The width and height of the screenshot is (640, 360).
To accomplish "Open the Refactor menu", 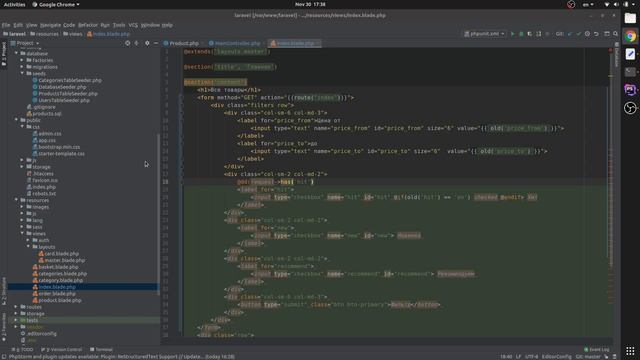I will coord(88,25).
